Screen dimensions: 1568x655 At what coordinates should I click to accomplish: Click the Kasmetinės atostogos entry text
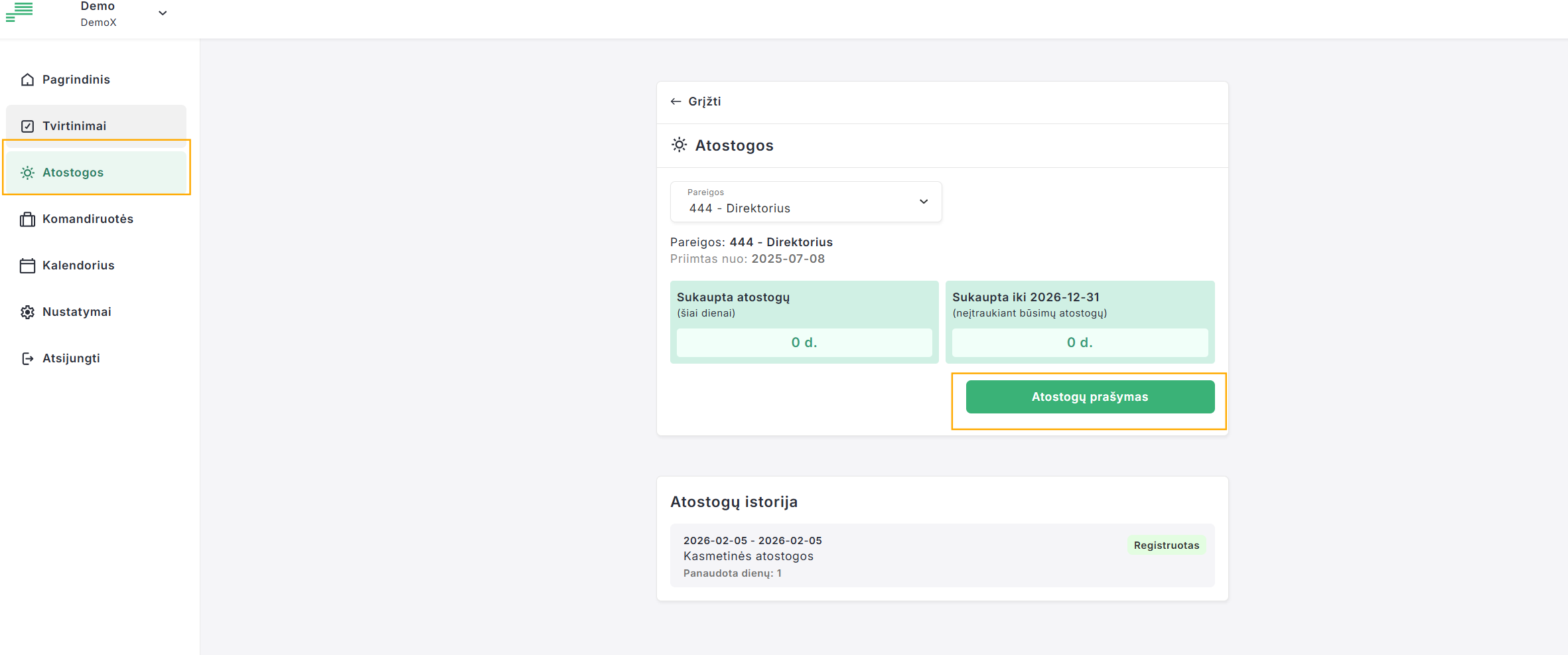point(748,556)
